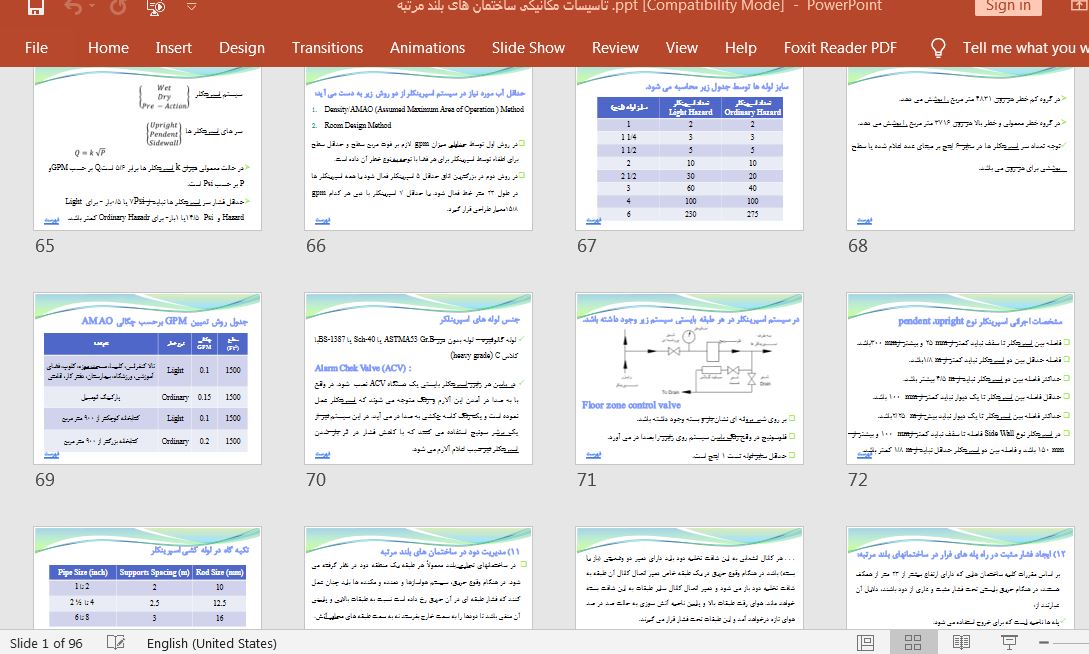Click slide number 69 label
Screen dimensions: 1089x654
44,480
